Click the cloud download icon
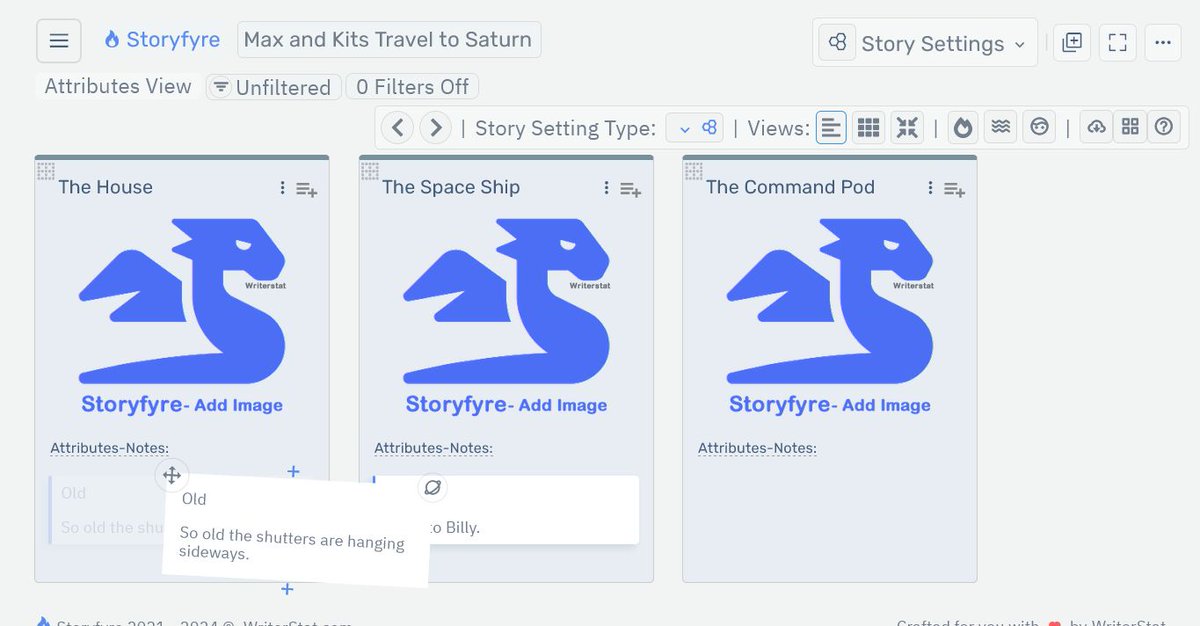This screenshot has width=1200, height=626. pos(1096,128)
